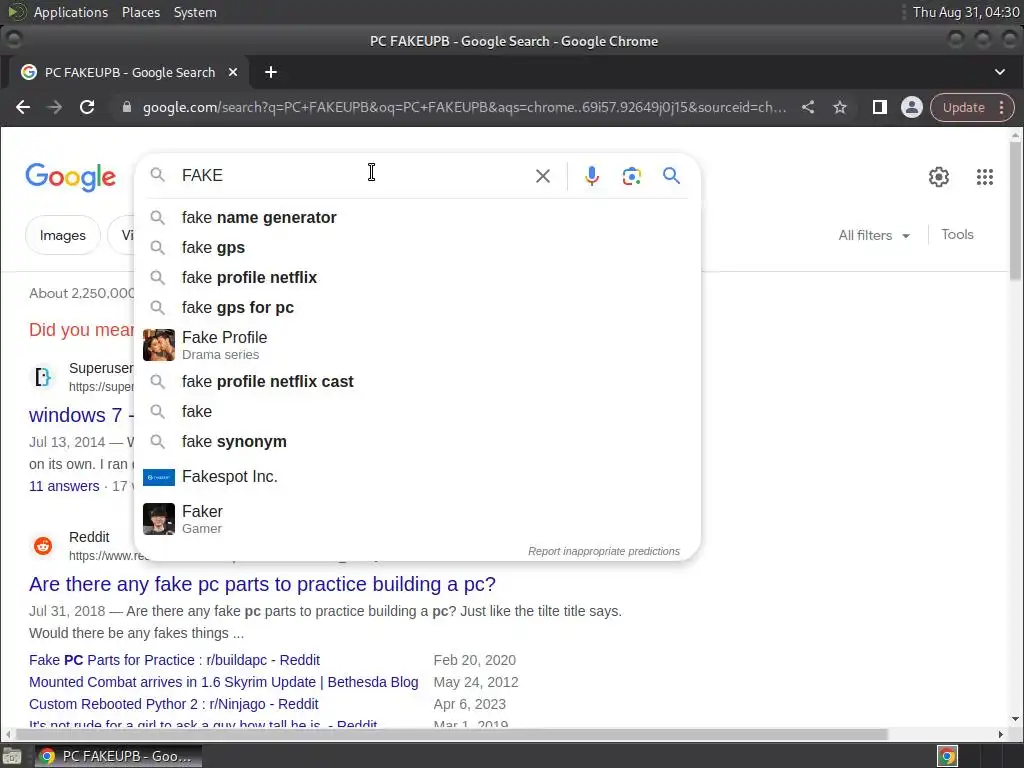Submit the search with the blue magnifier icon
The width and height of the screenshot is (1024, 768).
click(671, 176)
